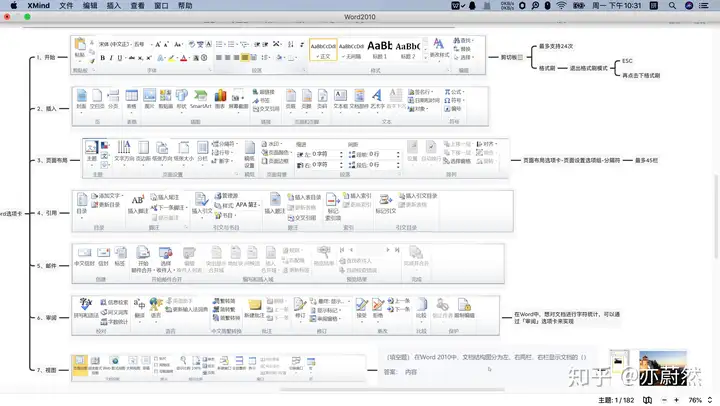Click the 文本框 text box icon
Image resolution: width=720 pixels, height=406 pixels.
[340, 96]
